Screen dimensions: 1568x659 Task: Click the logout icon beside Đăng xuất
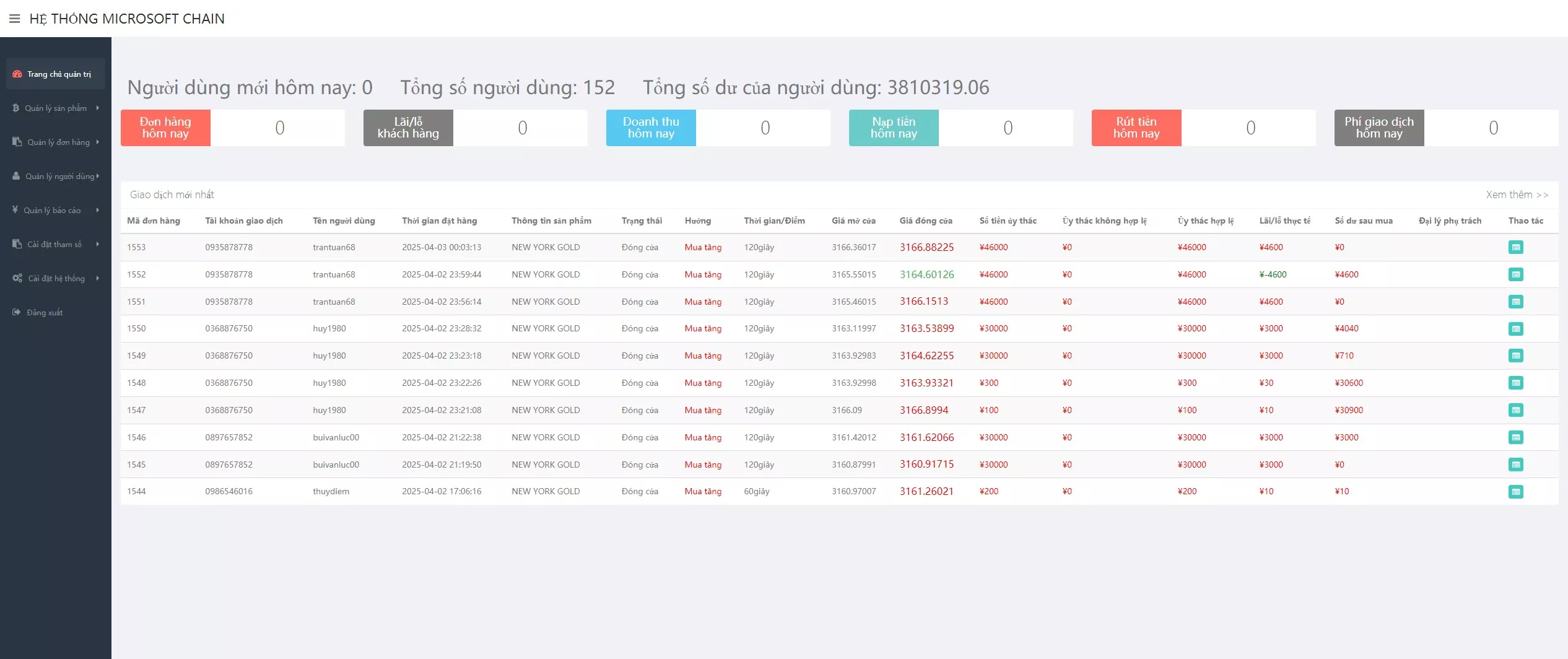pos(17,312)
